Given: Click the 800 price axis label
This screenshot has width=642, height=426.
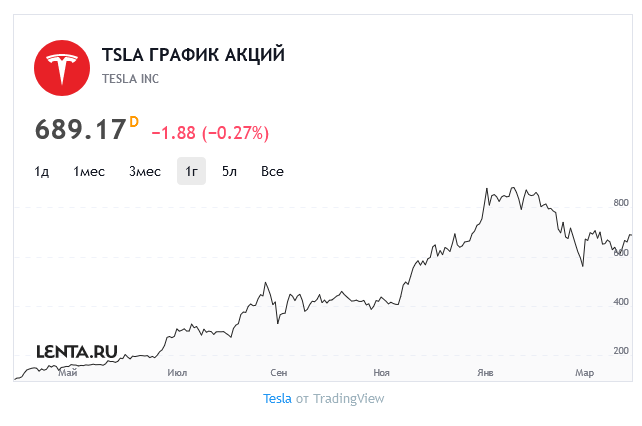Looking at the screenshot, I should tap(621, 203).
